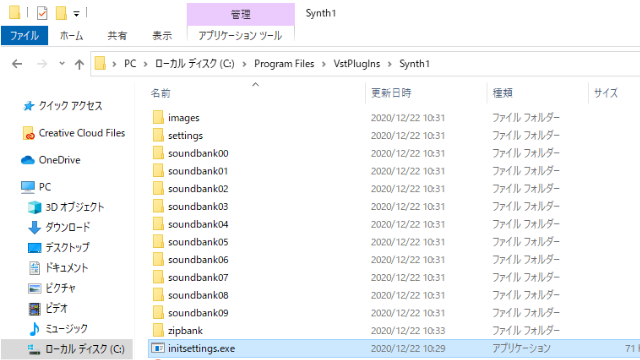640x360 pixels.
Task: Click Program Files in the breadcrumb
Action: point(284,64)
